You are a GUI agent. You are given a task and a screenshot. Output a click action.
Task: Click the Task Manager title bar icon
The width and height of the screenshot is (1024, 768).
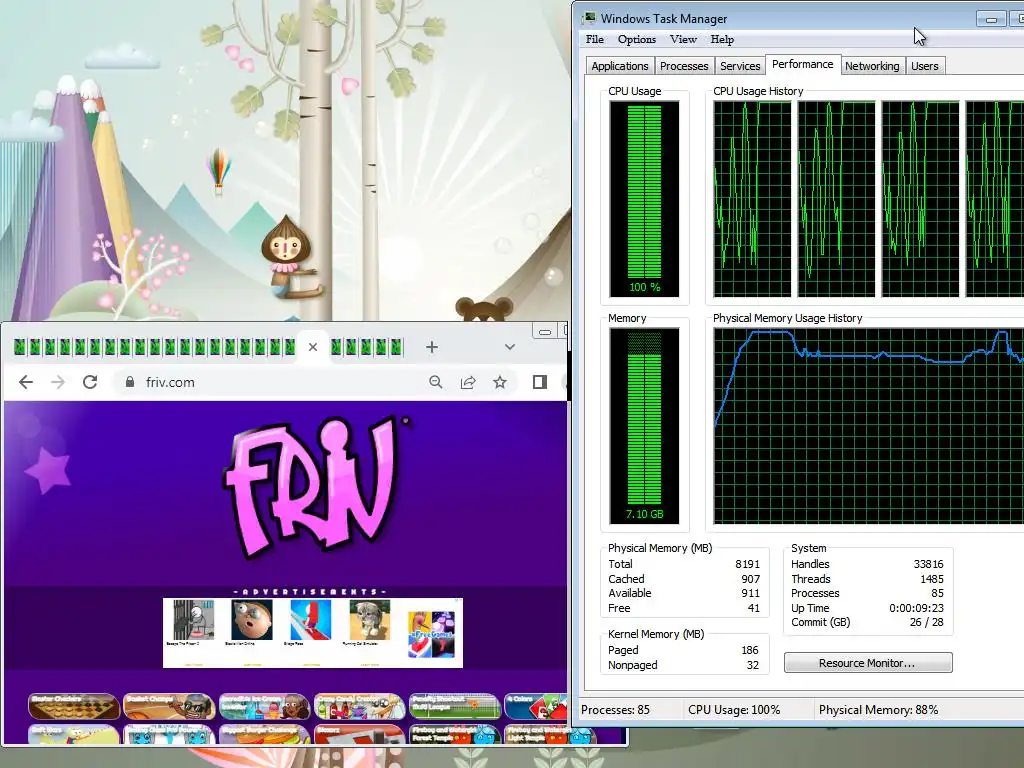[590, 18]
